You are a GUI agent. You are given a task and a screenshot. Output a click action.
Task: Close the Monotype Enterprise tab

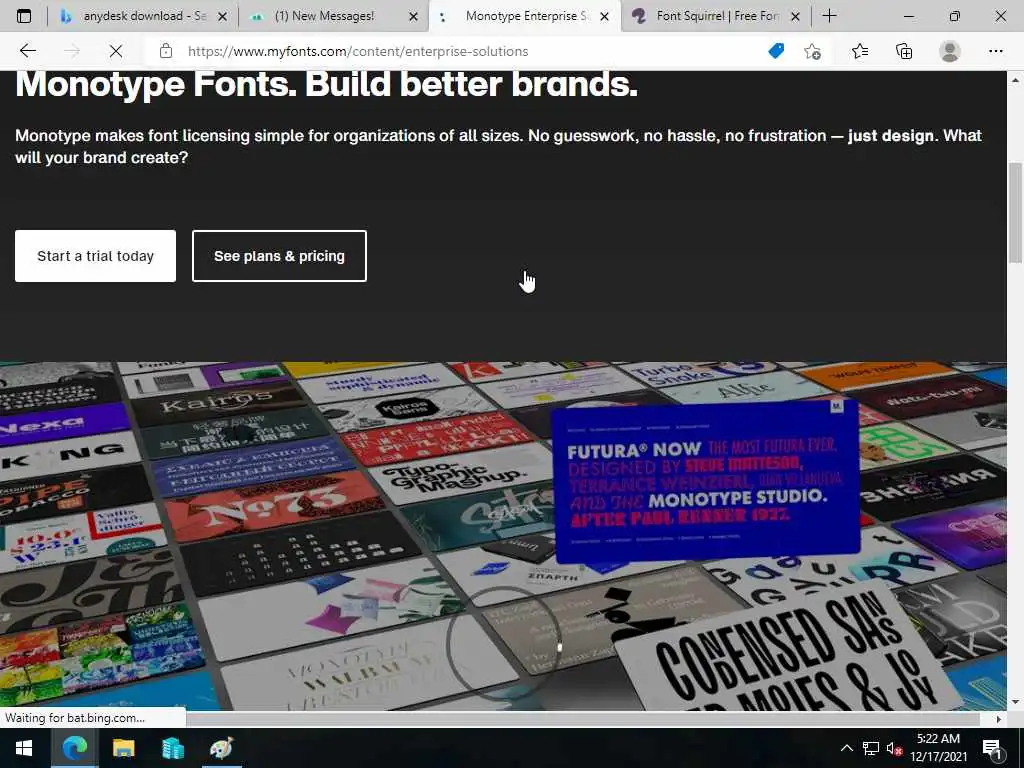[605, 16]
